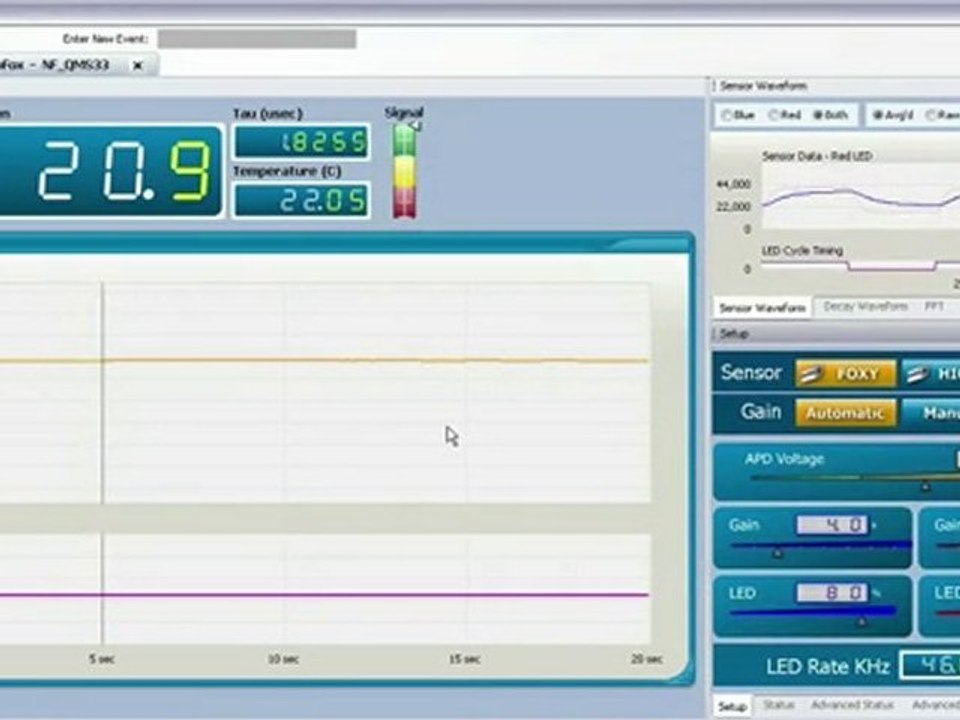Close the NF_QM633 tab
Screen dimensions: 960x720
tap(138, 65)
